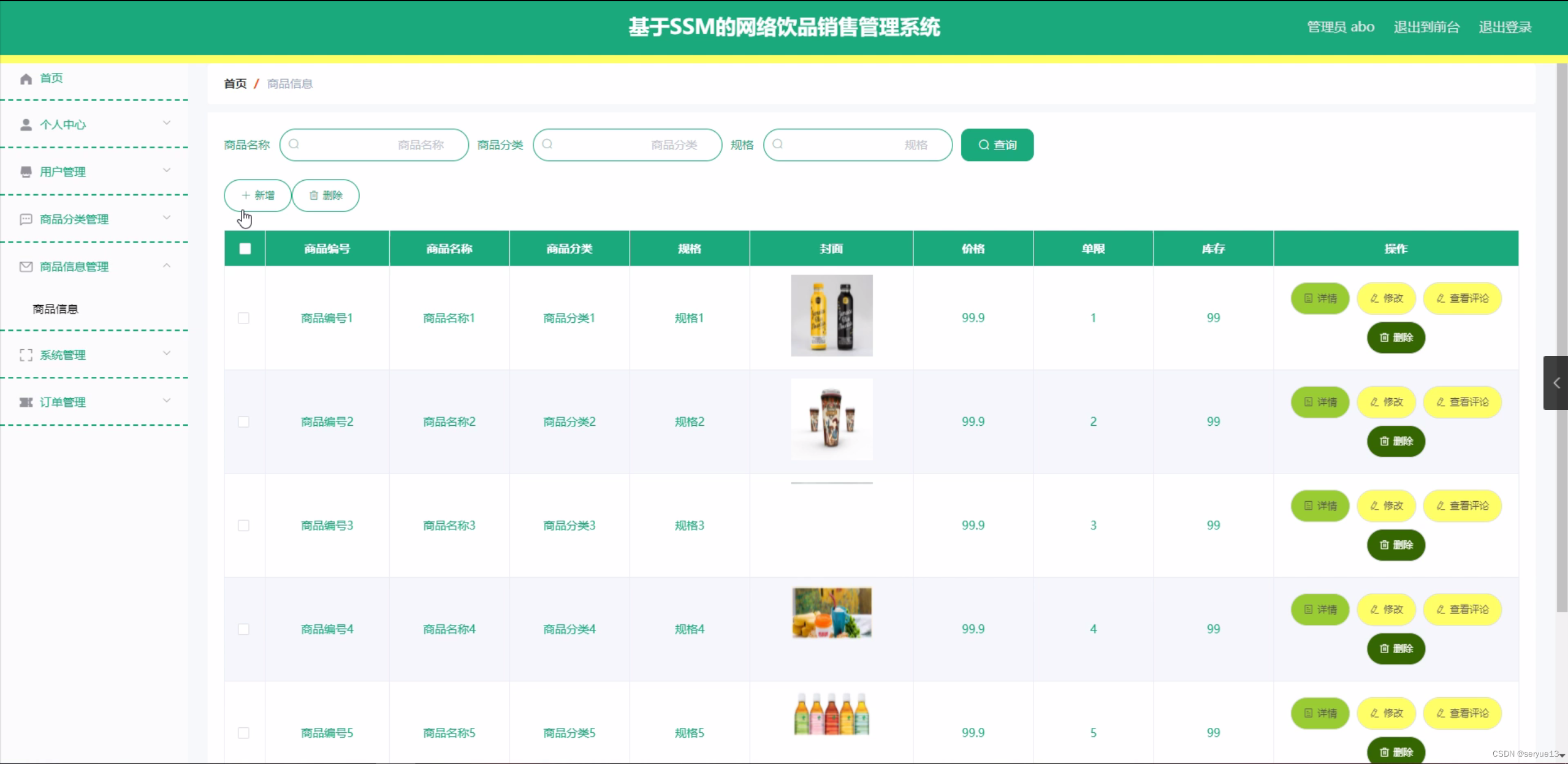Click the 新增 button to add product
The image size is (1568, 764).
tap(257, 195)
